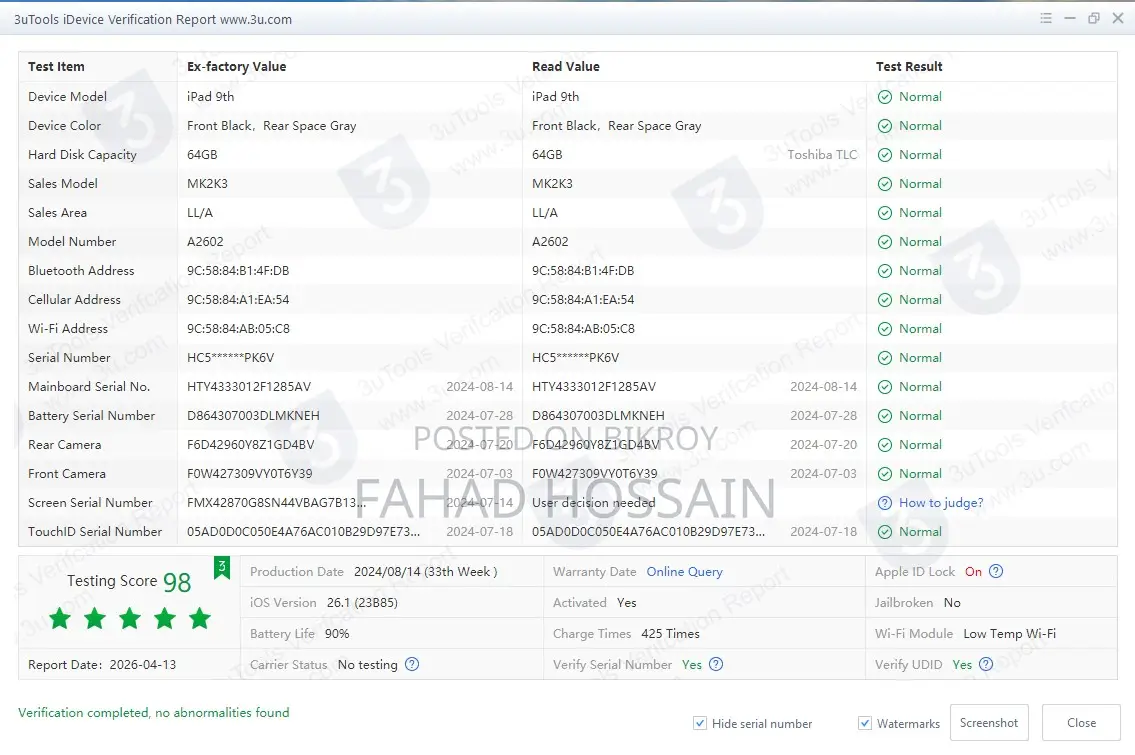This screenshot has height=755, width=1135.
Task: Click the Carrier Status No testing value
Action: coord(368,665)
